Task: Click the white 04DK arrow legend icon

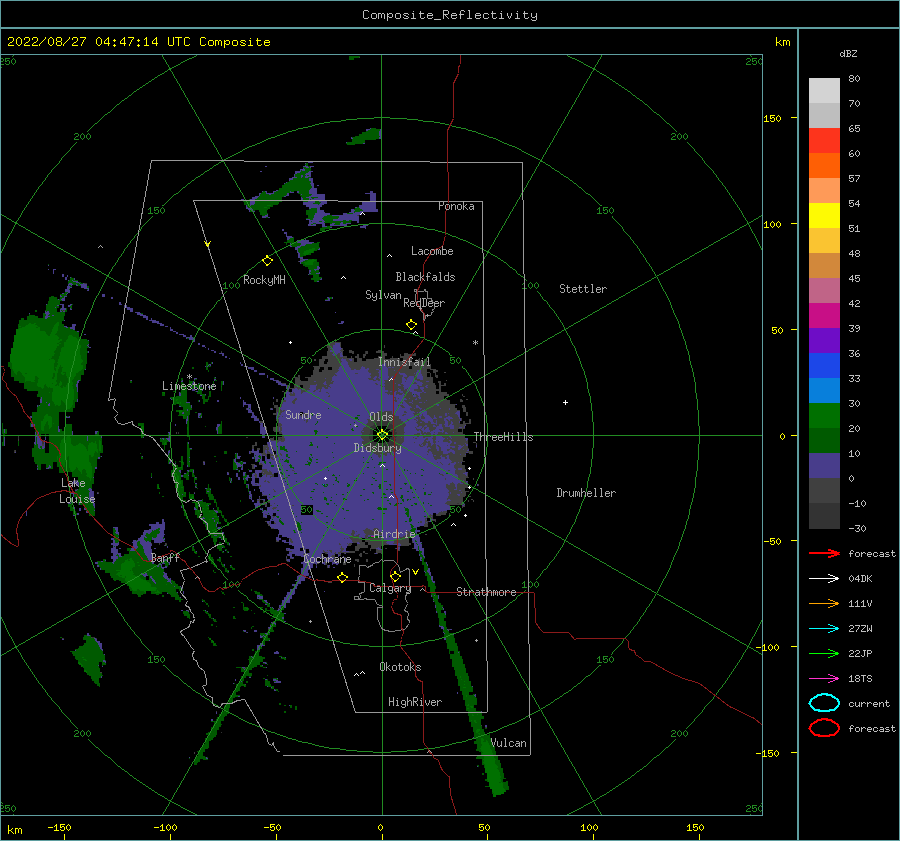Action: click(x=824, y=578)
